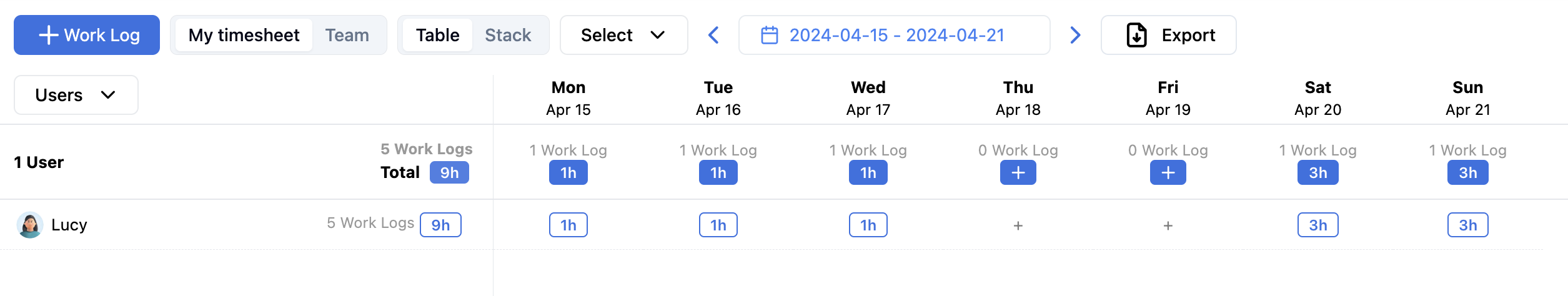Add Lucy's work log for Friday
This screenshot has width=1568, height=296.
coord(1168,226)
